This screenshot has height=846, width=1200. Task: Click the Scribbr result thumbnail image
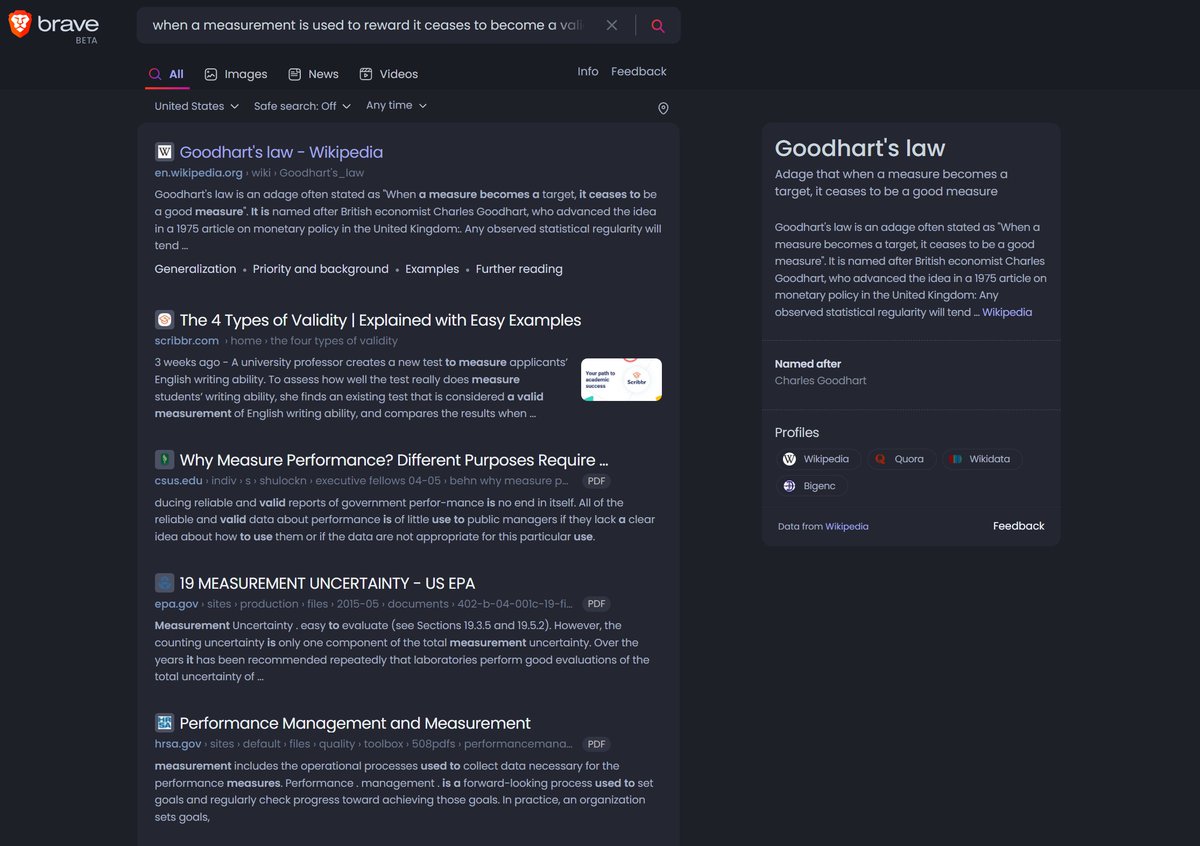pos(621,380)
